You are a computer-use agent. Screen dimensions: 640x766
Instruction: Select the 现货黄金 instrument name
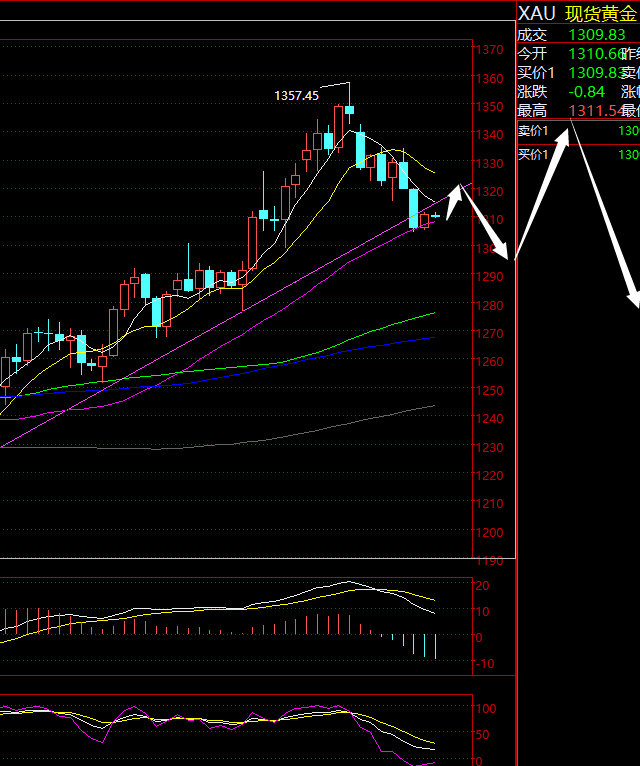click(x=601, y=13)
